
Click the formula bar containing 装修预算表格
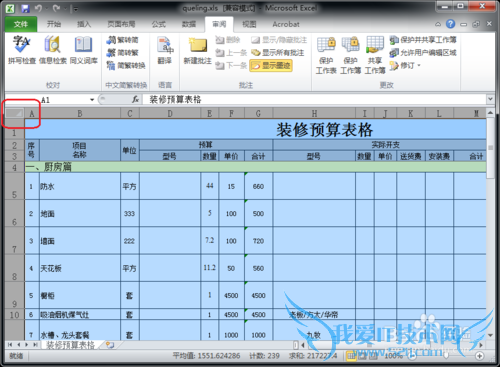[314, 99]
